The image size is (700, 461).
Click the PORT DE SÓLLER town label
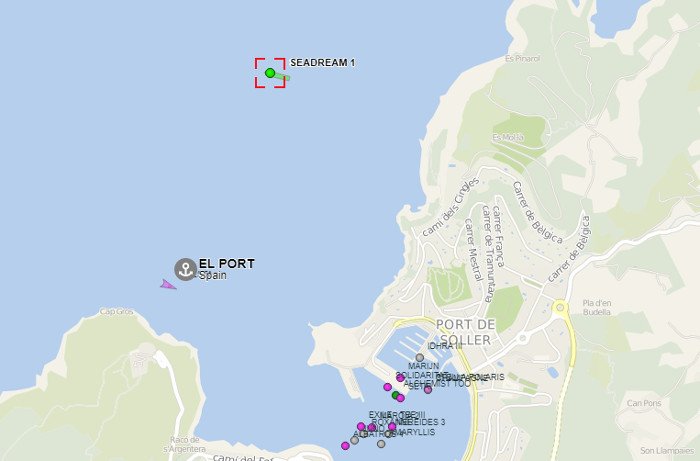click(465, 332)
